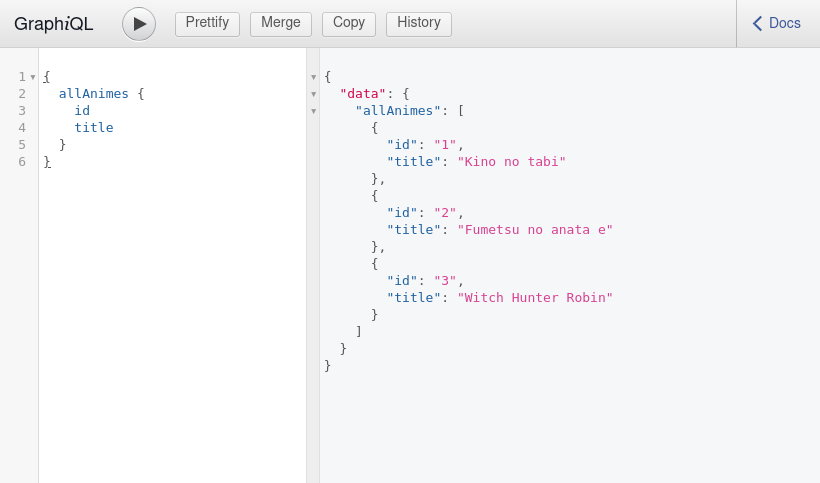This screenshot has width=820, height=483.
Task: Click line number 2 in the editor gutter
Action: (x=22, y=94)
